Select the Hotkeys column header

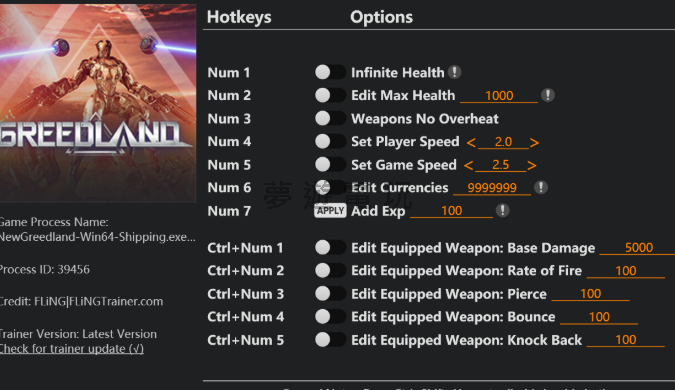click(239, 17)
